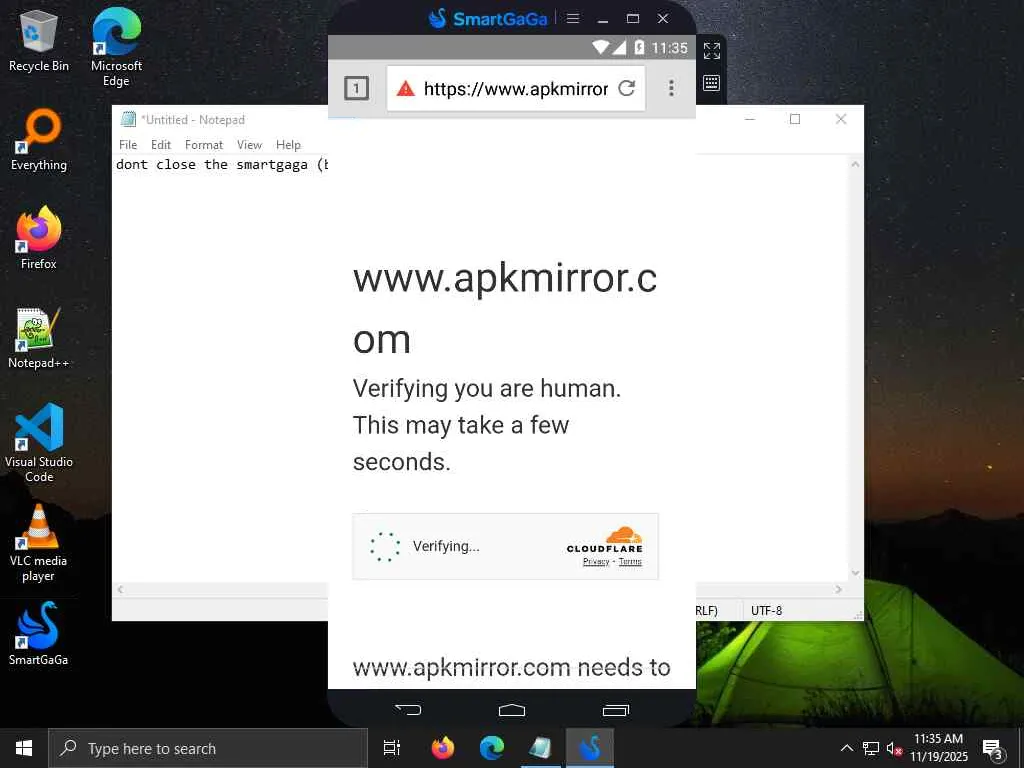Click UTF-8 in Notepad status bar
The height and width of the screenshot is (768, 1024).
pos(766,611)
